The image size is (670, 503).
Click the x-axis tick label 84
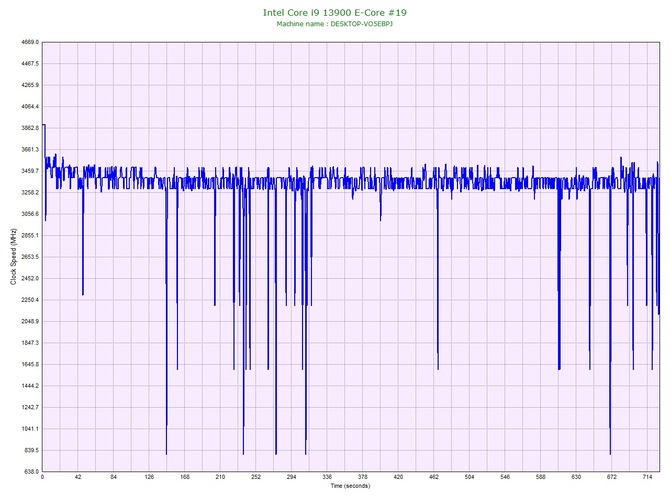point(113,477)
